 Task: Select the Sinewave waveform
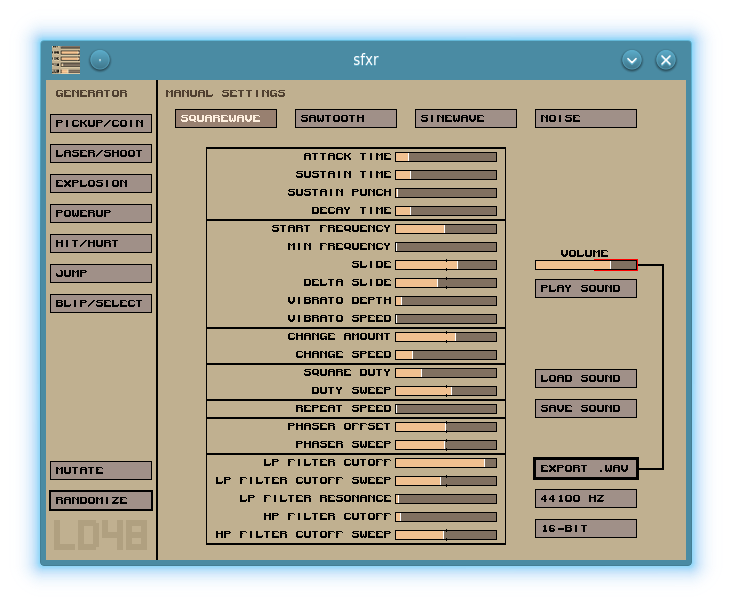tap(466, 118)
